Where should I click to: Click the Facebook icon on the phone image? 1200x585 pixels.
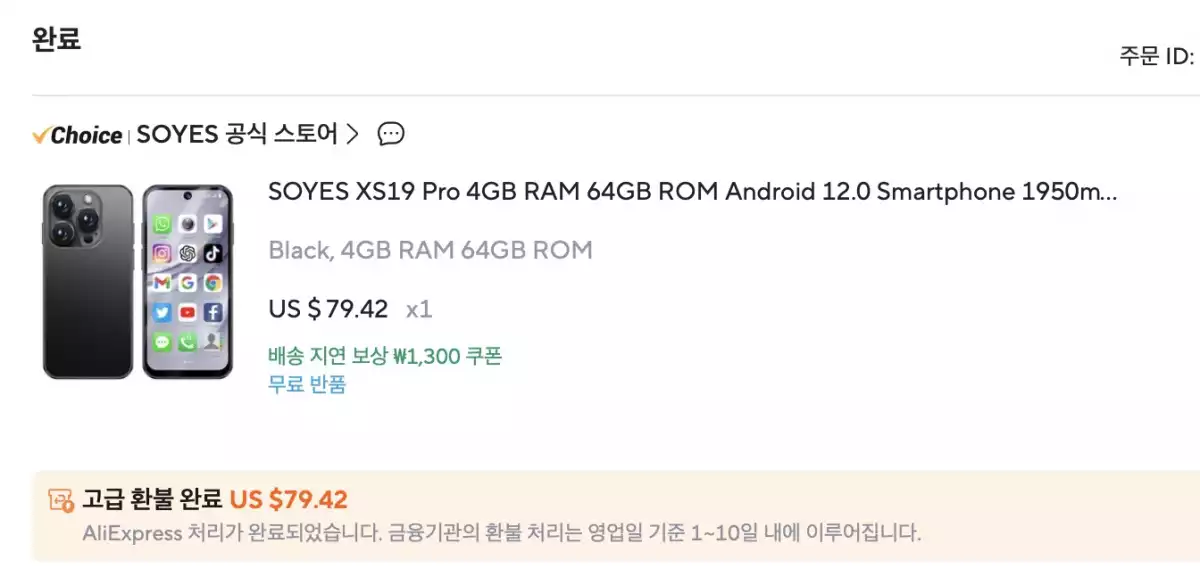click(212, 312)
